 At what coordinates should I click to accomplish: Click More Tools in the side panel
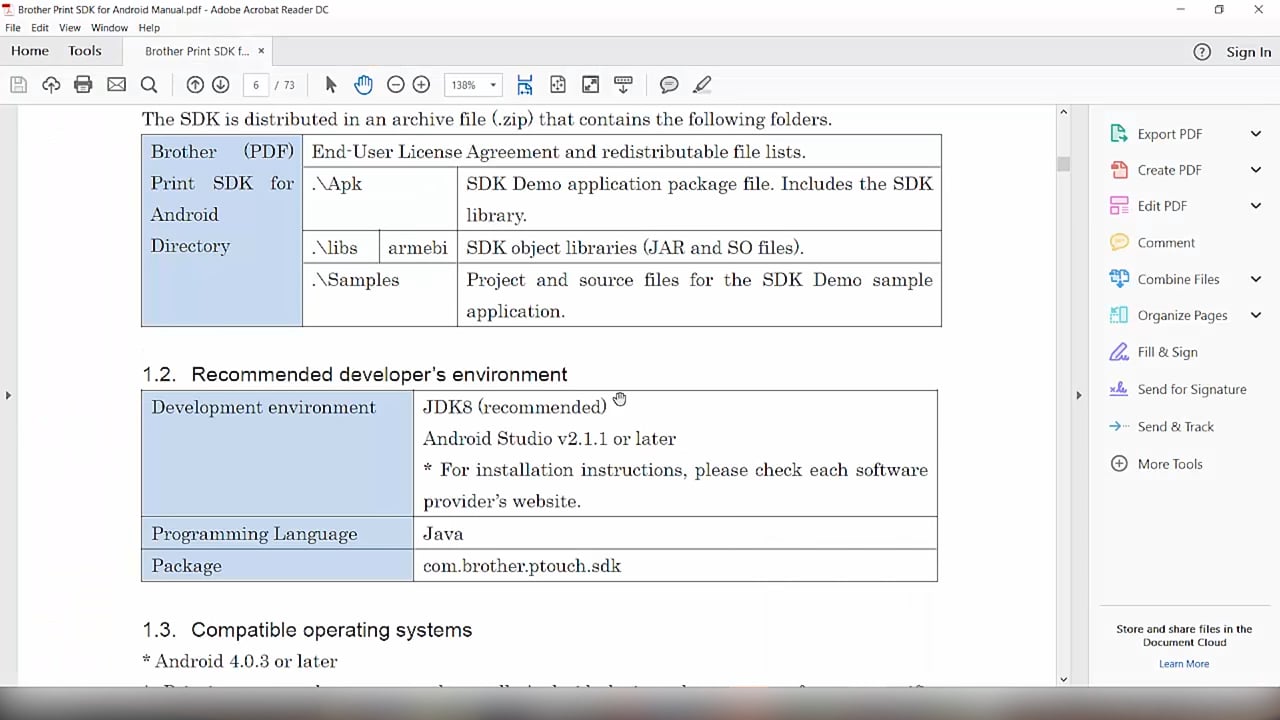pos(1170,464)
